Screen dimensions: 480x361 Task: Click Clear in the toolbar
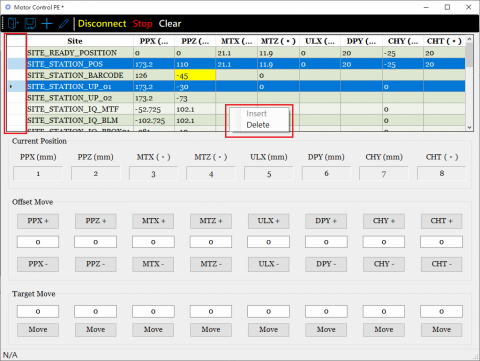pyautogui.click(x=170, y=24)
